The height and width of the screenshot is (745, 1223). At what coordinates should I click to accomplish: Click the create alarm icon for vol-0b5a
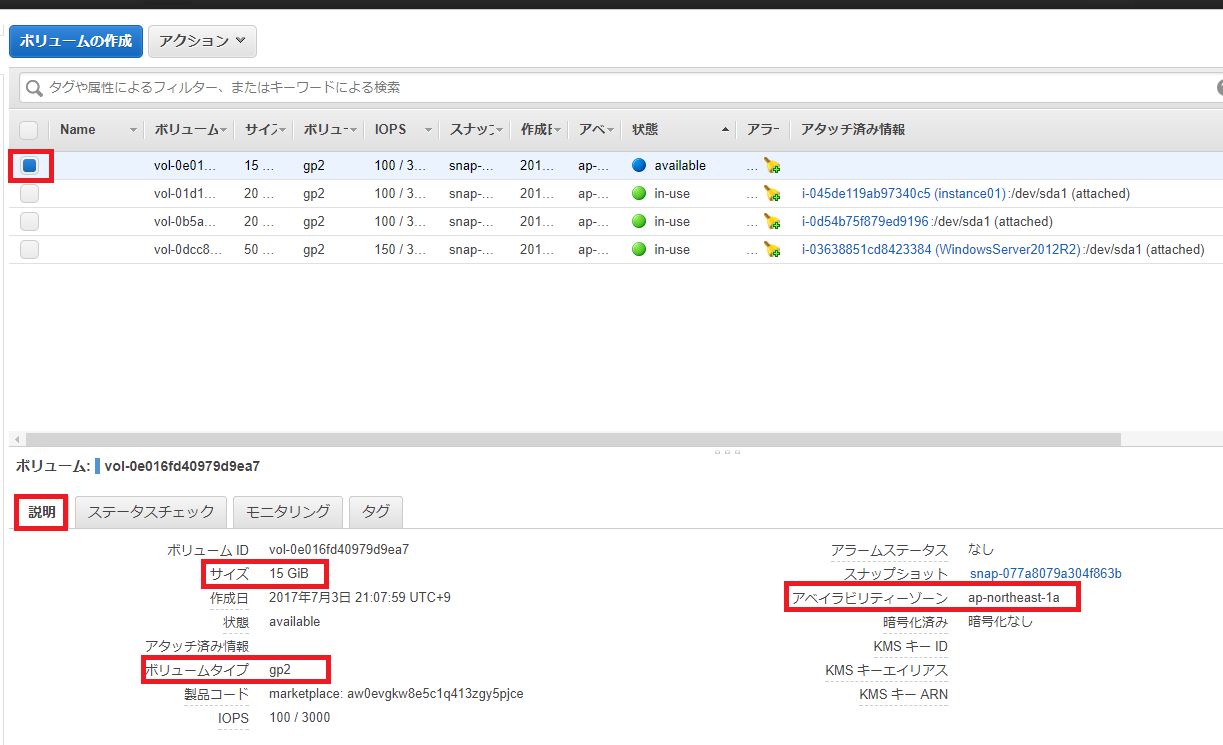coord(771,222)
